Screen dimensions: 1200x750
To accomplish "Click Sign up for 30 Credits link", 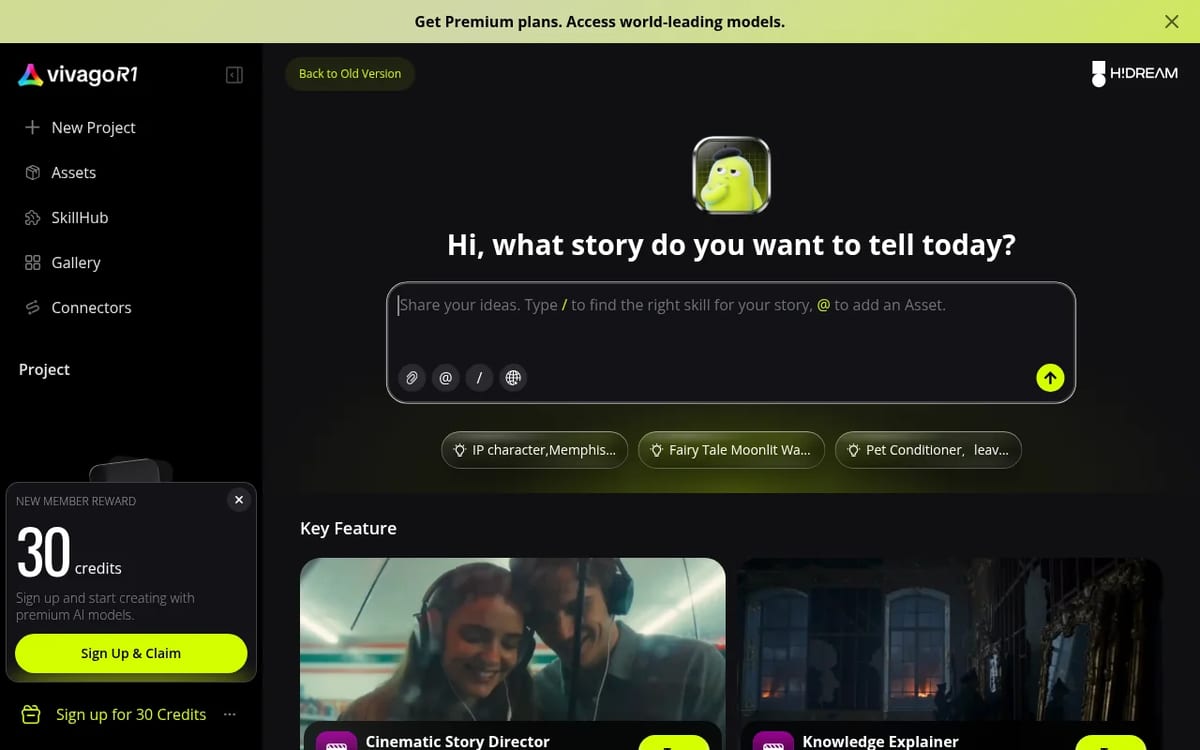I will [131, 714].
